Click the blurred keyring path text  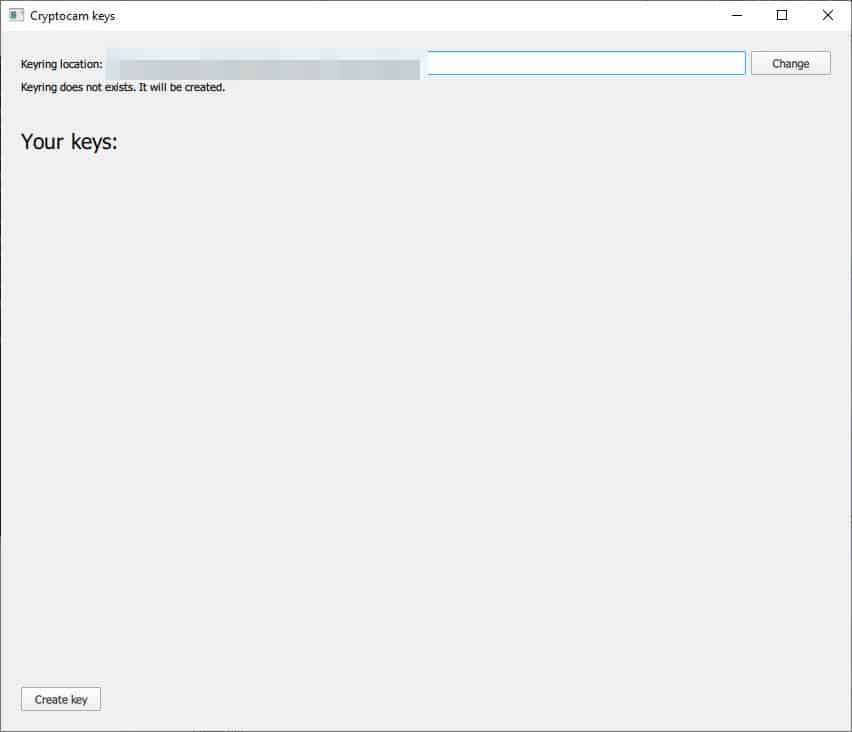(264, 64)
